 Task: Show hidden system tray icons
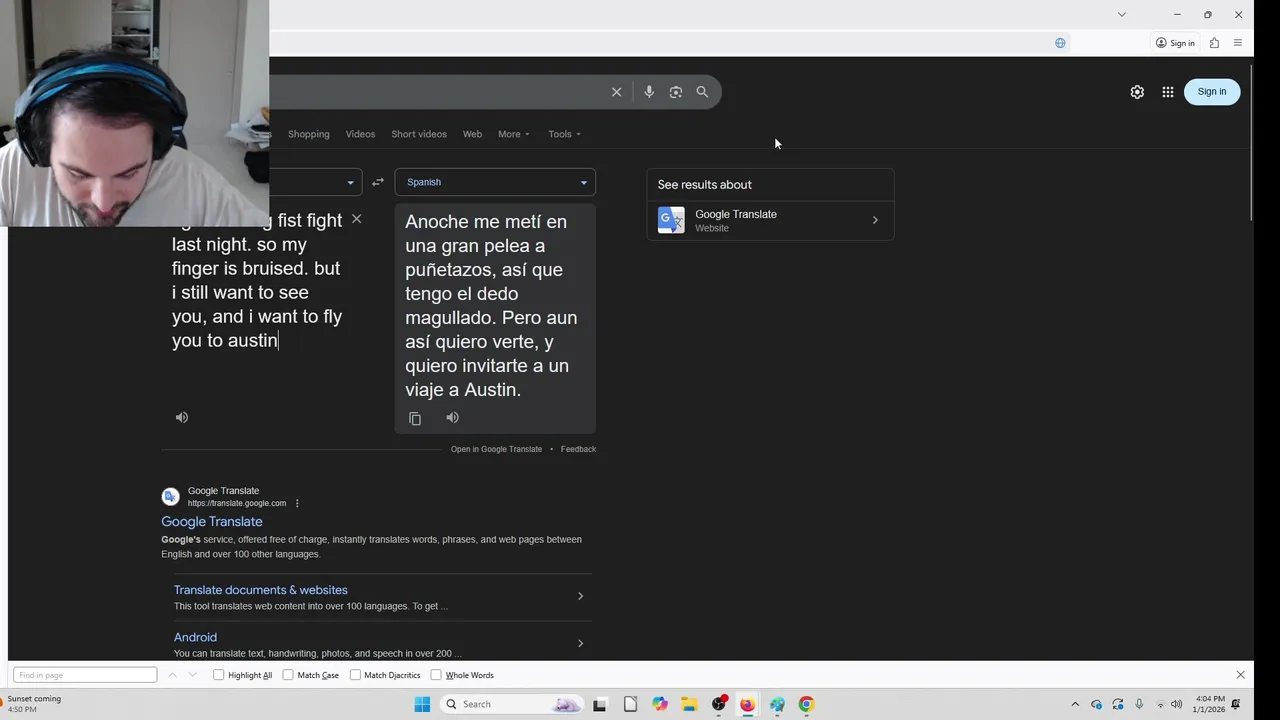coord(1075,704)
